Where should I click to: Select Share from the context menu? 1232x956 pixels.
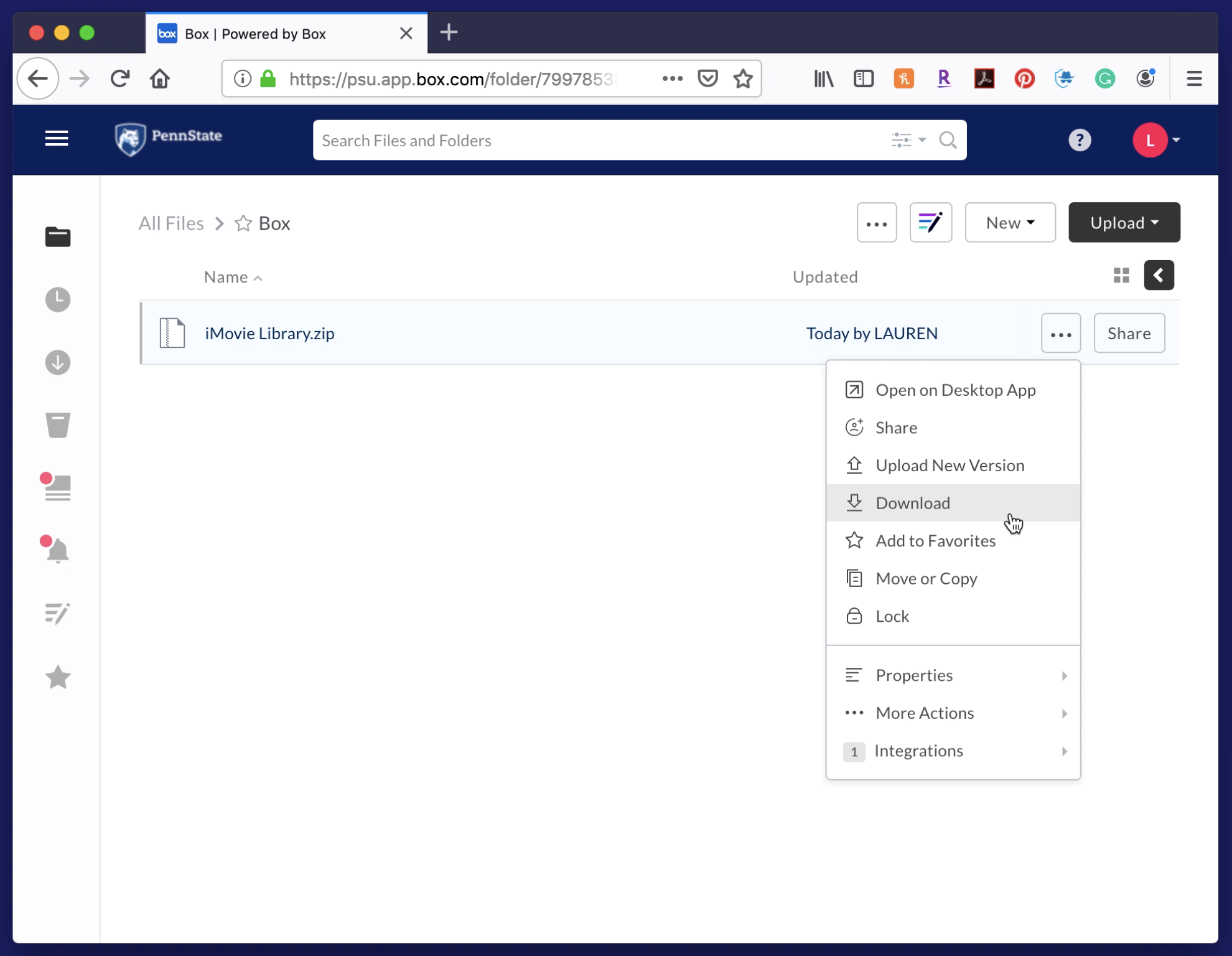[896, 427]
